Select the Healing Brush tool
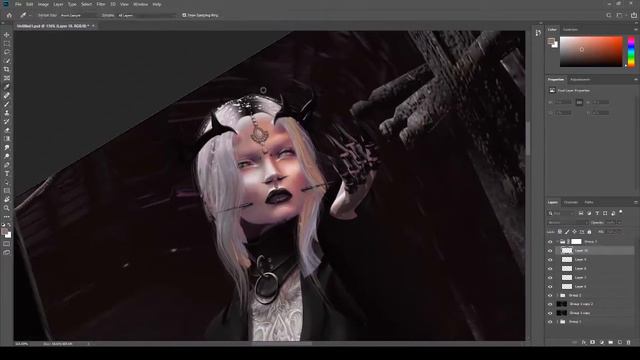 point(7,96)
